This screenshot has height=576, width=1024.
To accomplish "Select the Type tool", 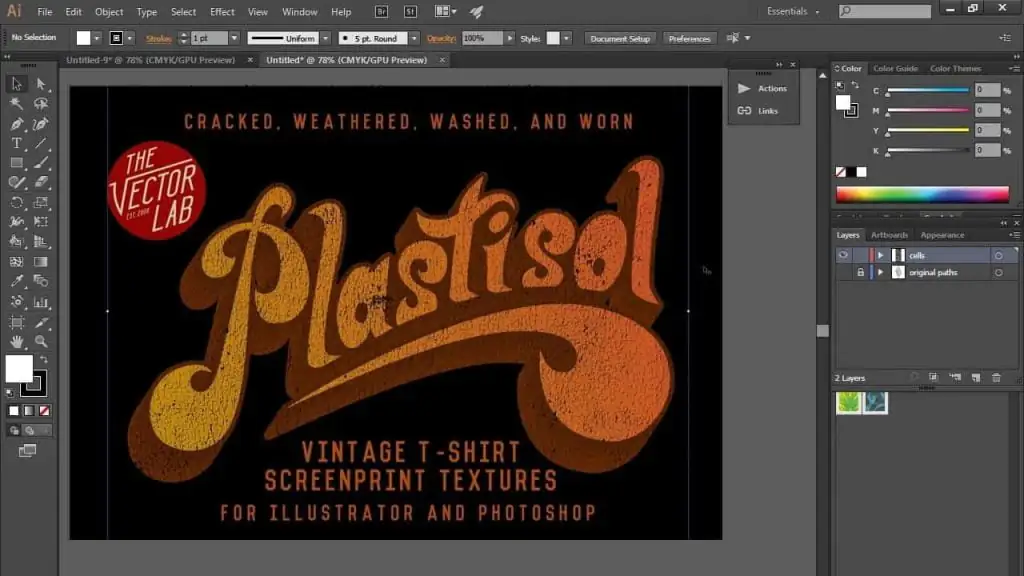I will [x=17, y=143].
